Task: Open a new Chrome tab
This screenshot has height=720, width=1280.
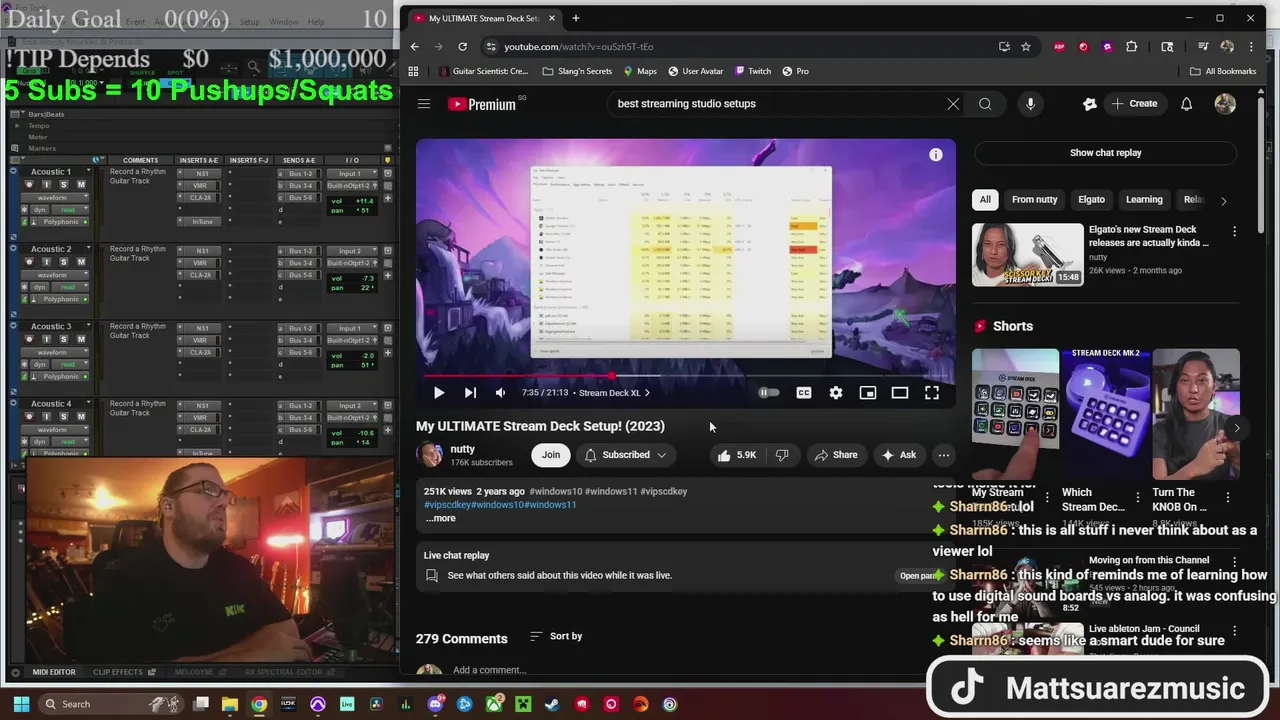Action: point(575,18)
